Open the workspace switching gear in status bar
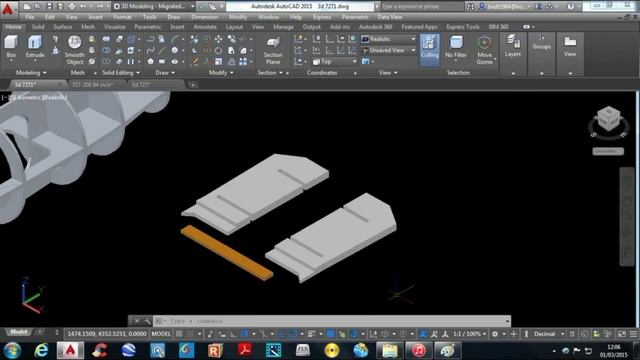This screenshot has width=640, height=360. [495, 334]
